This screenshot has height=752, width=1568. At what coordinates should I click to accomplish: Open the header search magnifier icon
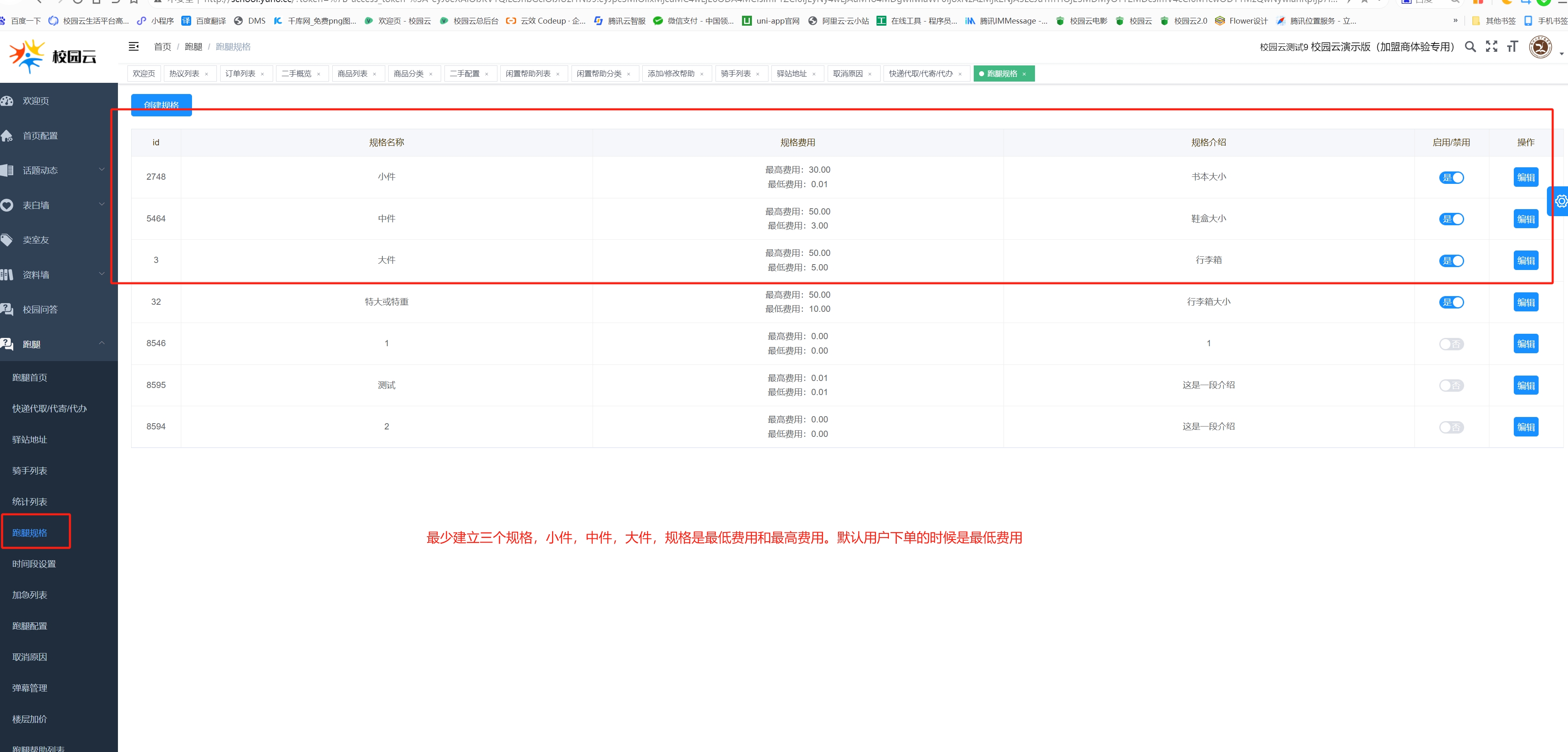(x=1470, y=46)
